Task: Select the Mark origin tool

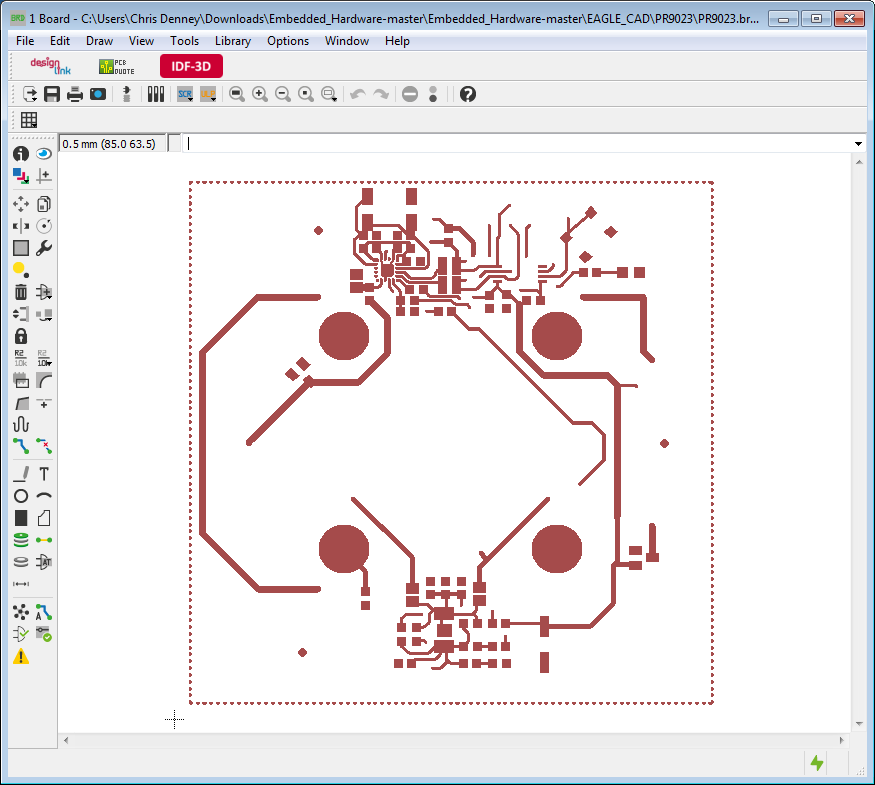Action: (x=44, y=176)
